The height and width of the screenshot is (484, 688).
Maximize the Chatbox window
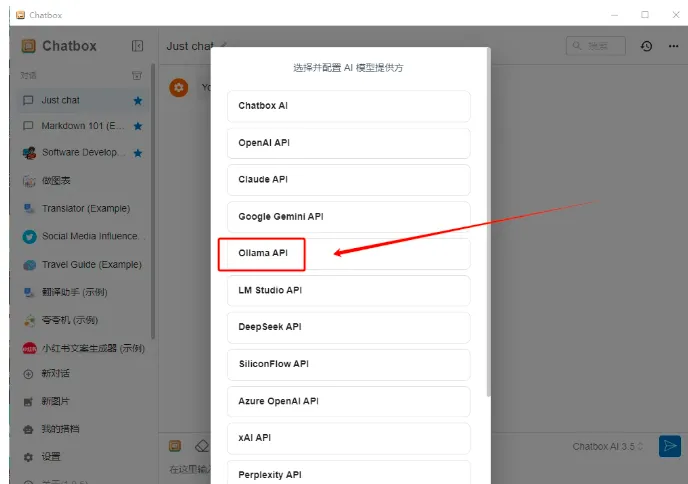click(x=645, y=15)
